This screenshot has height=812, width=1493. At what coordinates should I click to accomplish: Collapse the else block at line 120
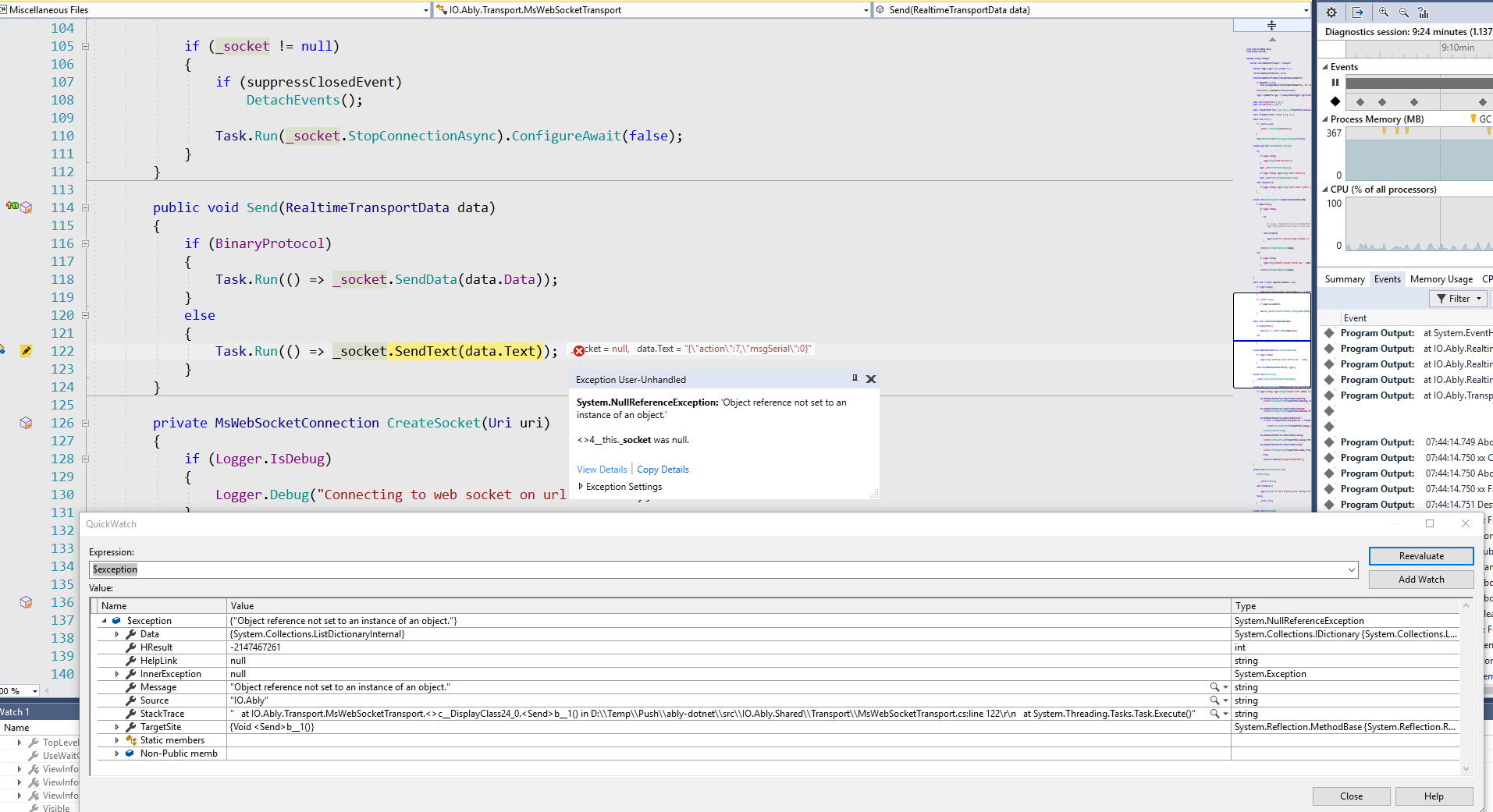86,315
